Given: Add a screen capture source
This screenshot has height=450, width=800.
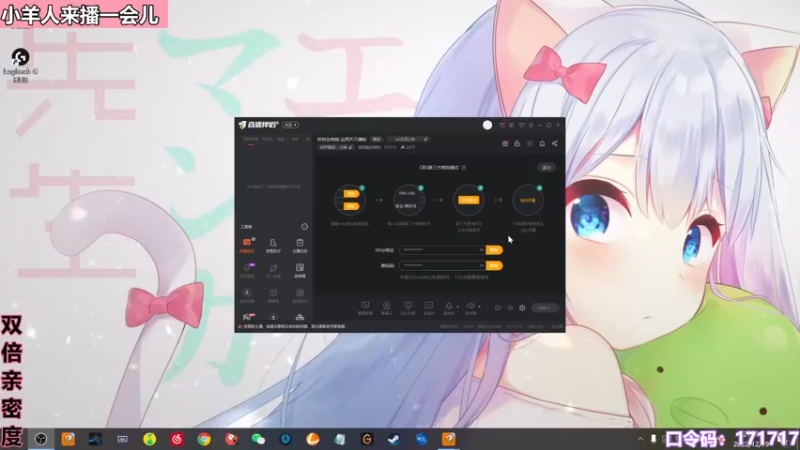Looking at the screenshot, I should click(365, 308).
